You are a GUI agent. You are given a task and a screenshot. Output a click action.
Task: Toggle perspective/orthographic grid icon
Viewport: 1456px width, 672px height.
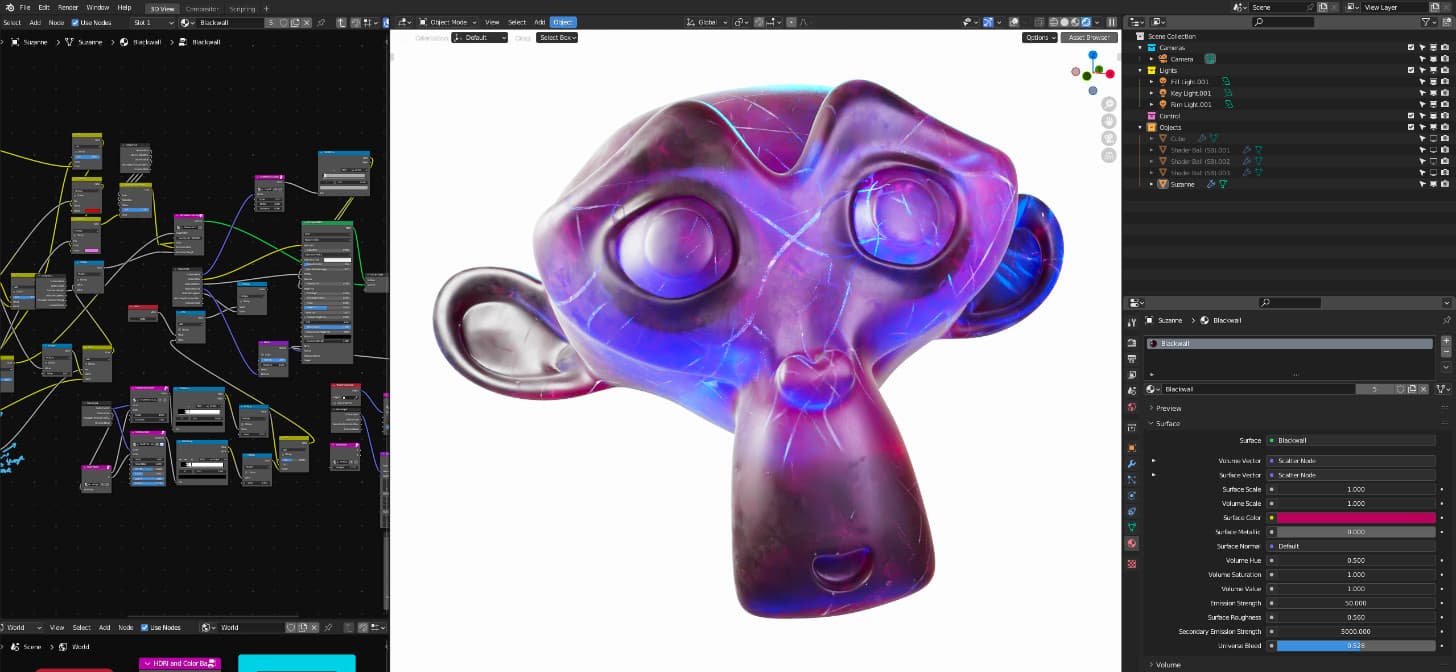pos(1109,155)
